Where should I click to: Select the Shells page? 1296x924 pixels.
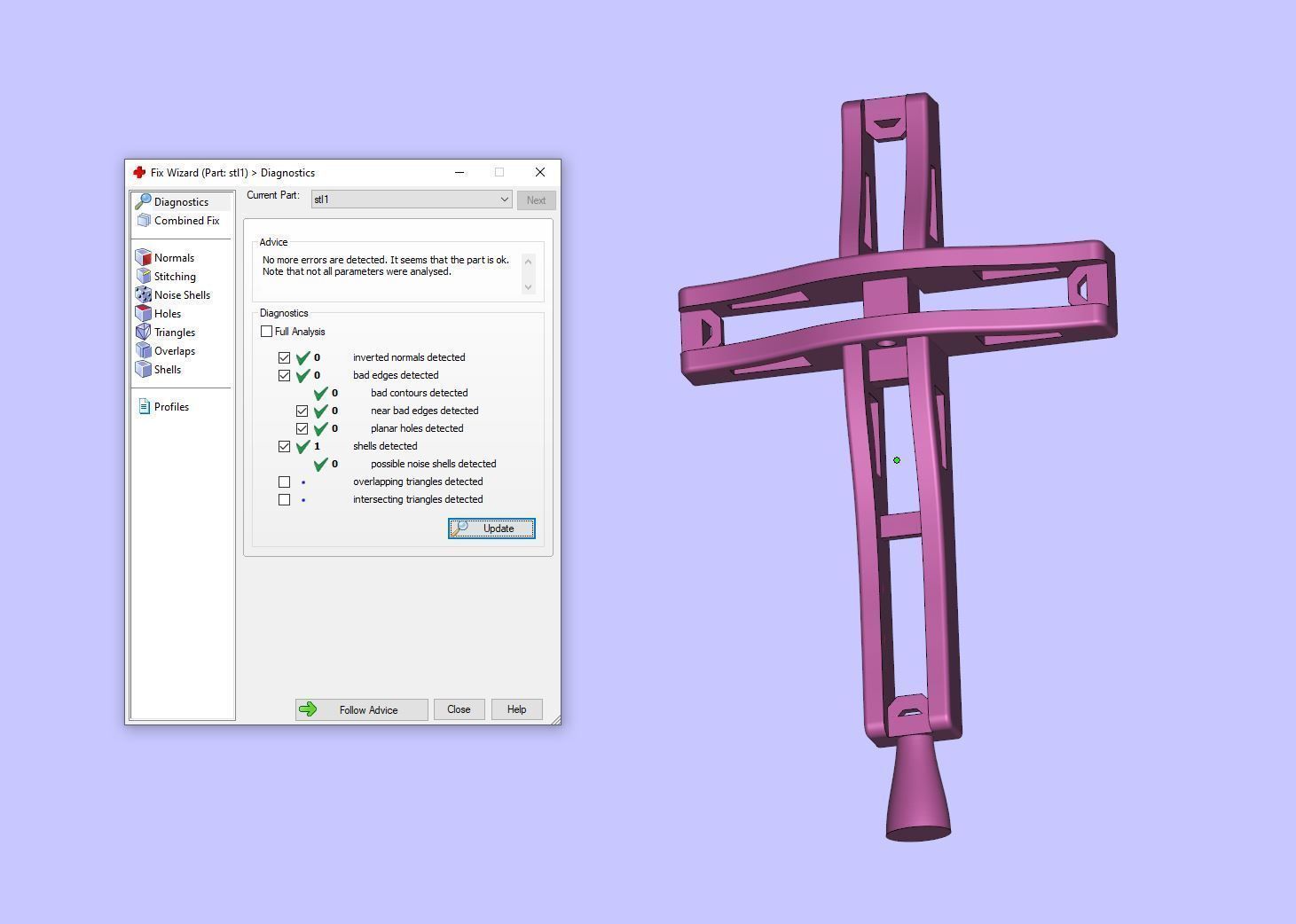point(168,370)
